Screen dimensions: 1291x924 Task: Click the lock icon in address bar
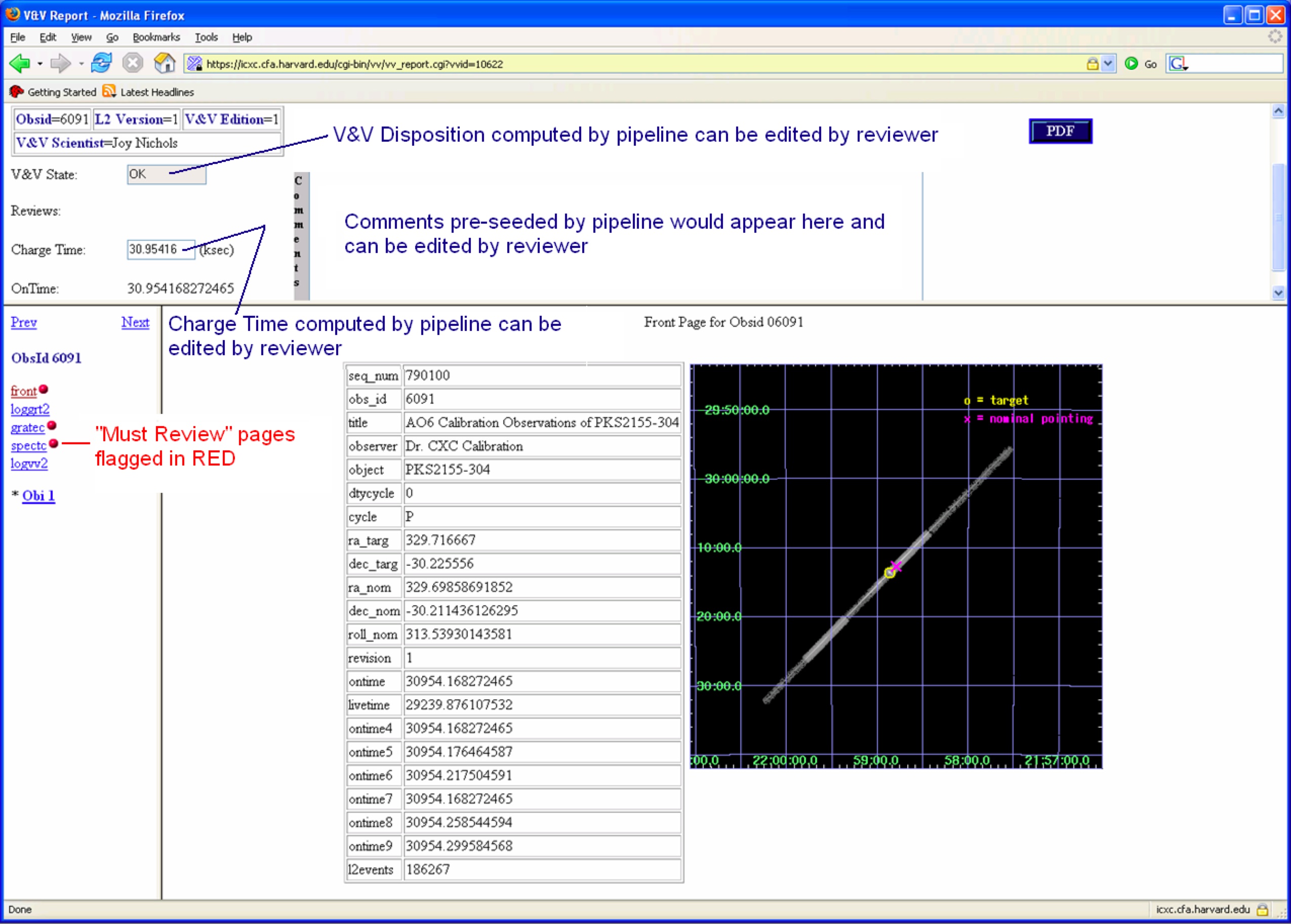pyautogui.click(x=1092, y=64)
